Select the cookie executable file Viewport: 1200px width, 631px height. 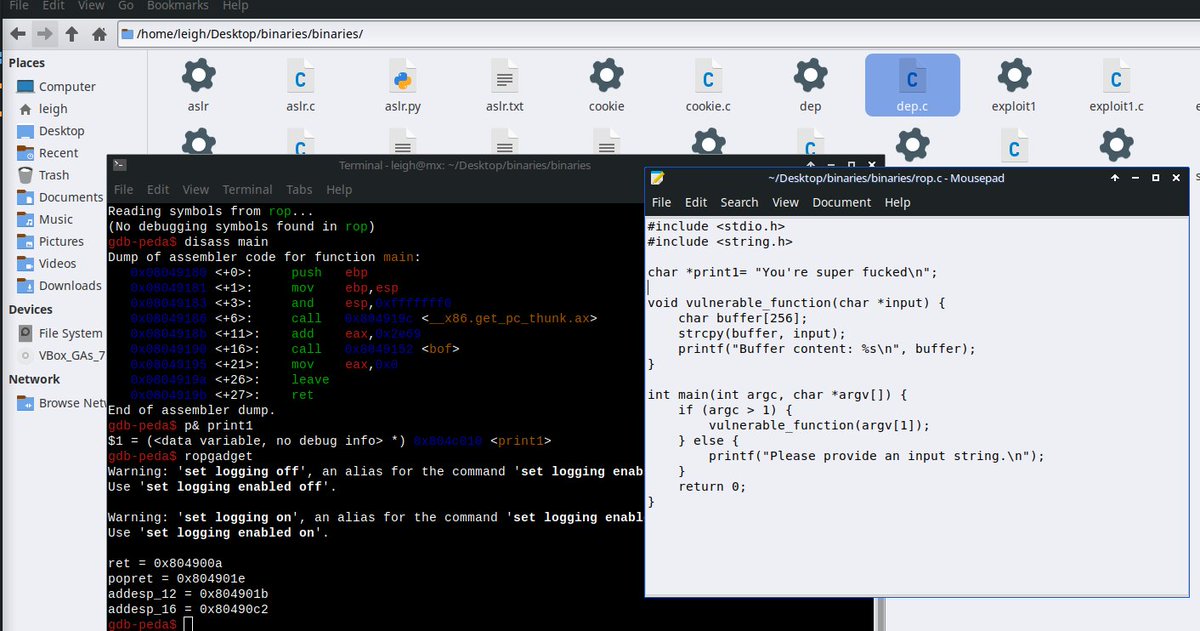(606, 85)
